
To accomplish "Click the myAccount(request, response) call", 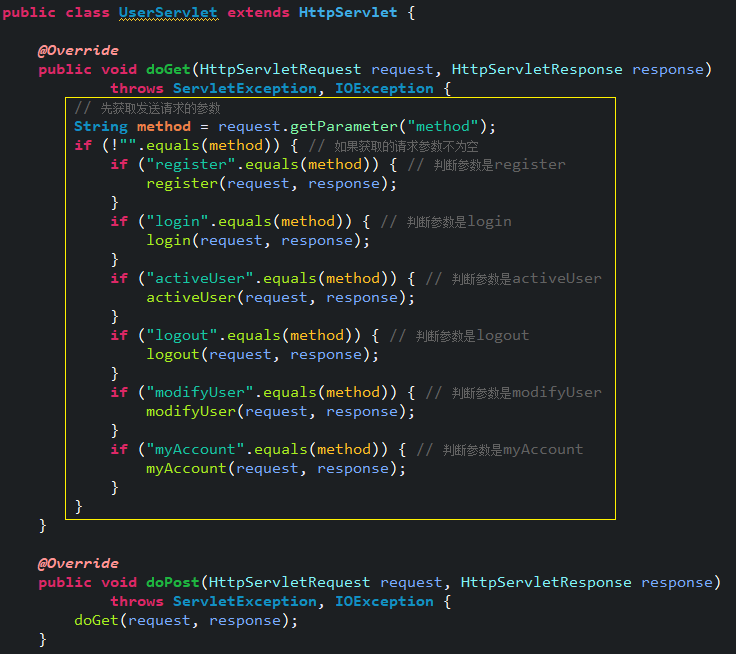I will [276, 469].
